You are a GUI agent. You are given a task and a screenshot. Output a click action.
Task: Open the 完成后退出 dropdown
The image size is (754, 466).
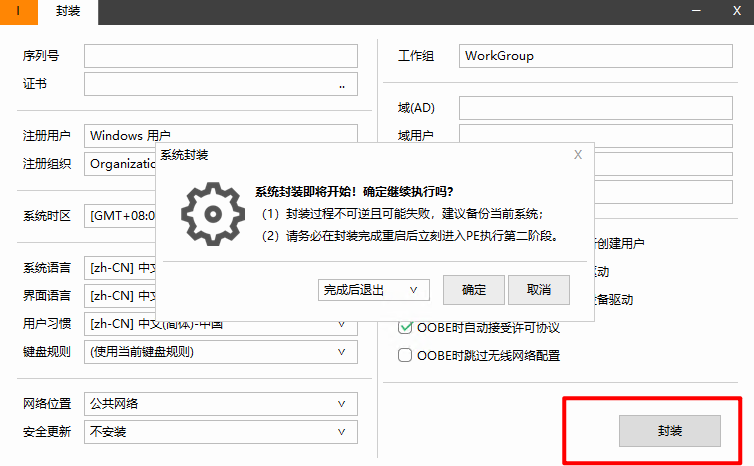click(x=374, y=290)
